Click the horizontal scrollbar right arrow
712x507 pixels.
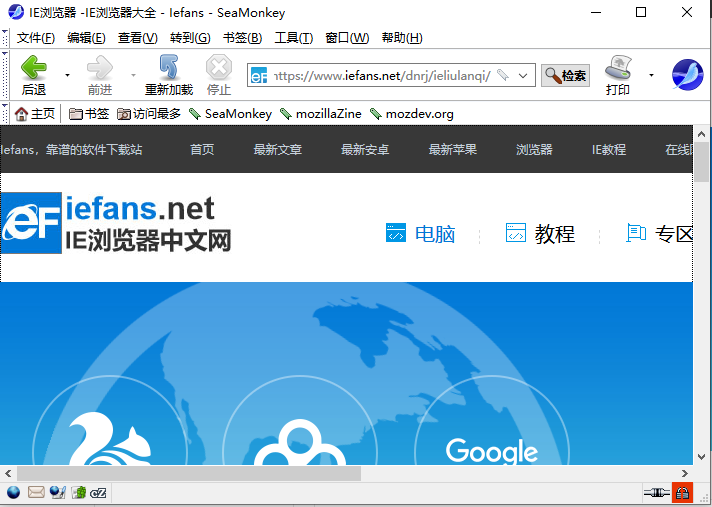[685, 473]
